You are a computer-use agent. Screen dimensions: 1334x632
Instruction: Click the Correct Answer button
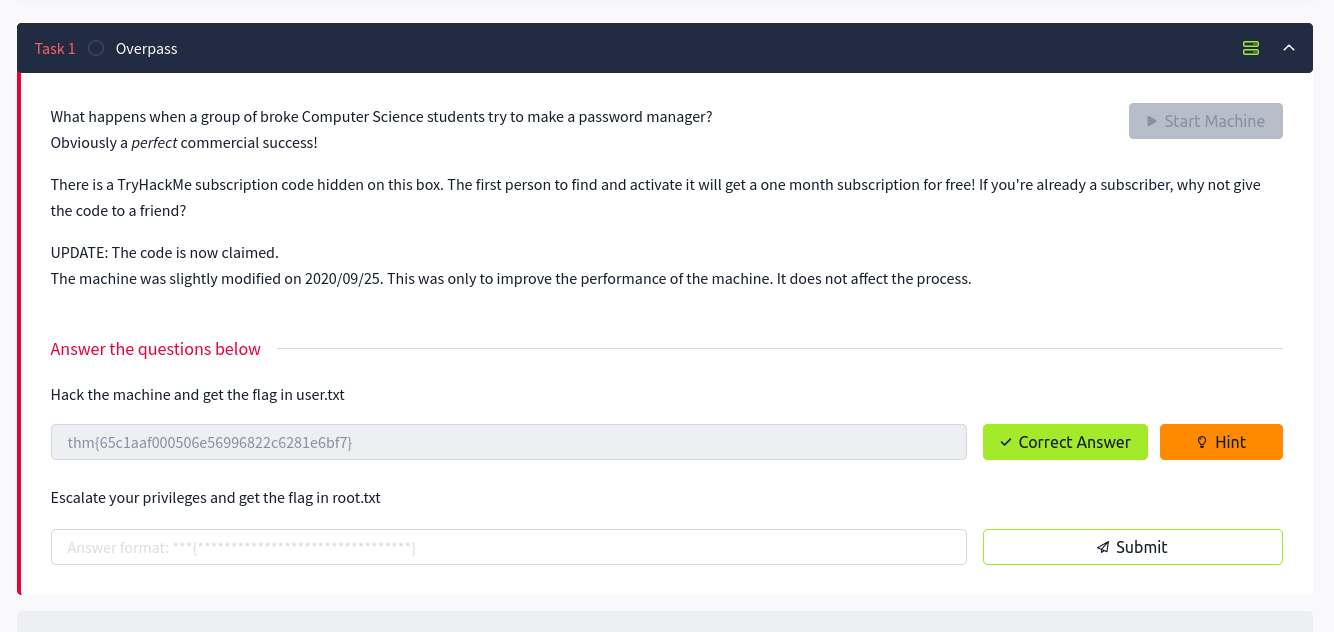(x=1064, y=442)
